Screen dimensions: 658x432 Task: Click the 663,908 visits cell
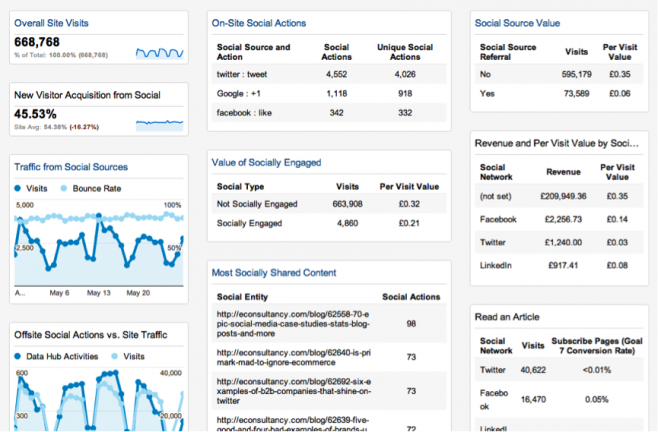pyautogui.click(x=347, y=204)
